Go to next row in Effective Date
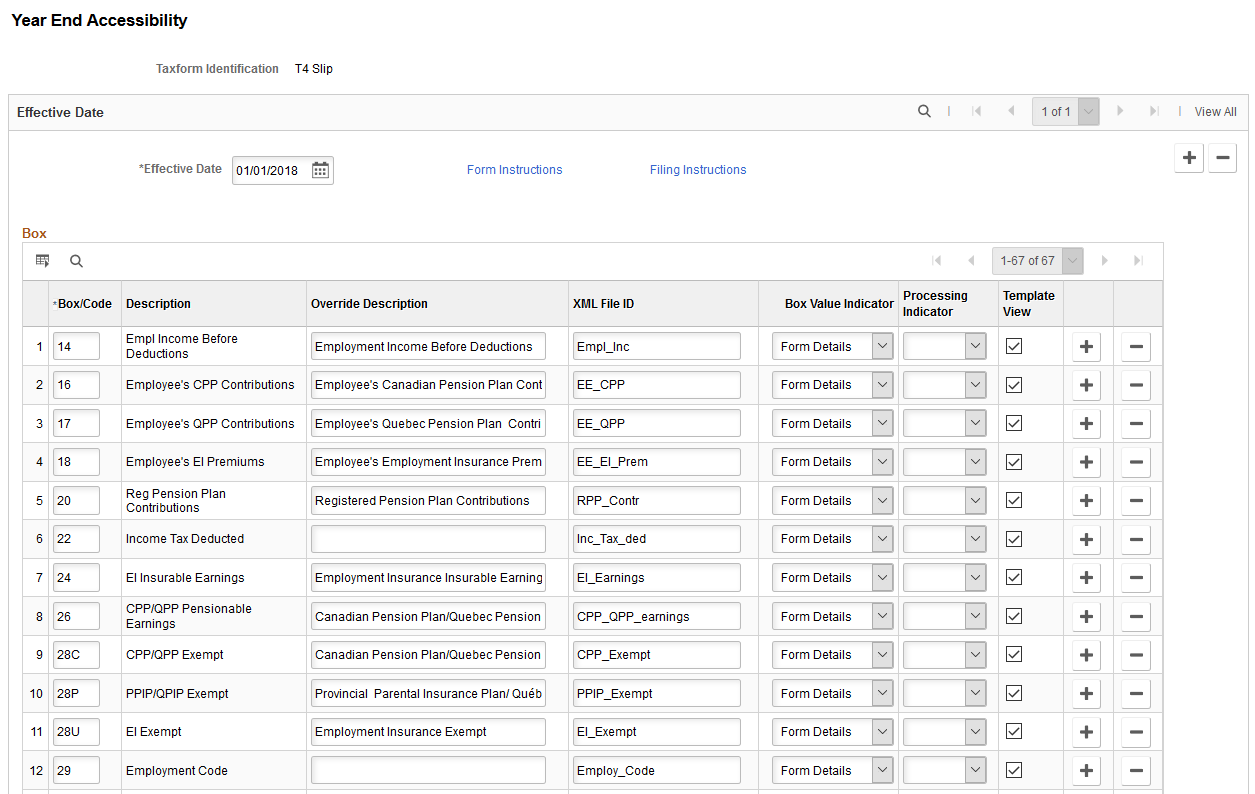This screenshot has height=794, width=1255. point(1119,112)
